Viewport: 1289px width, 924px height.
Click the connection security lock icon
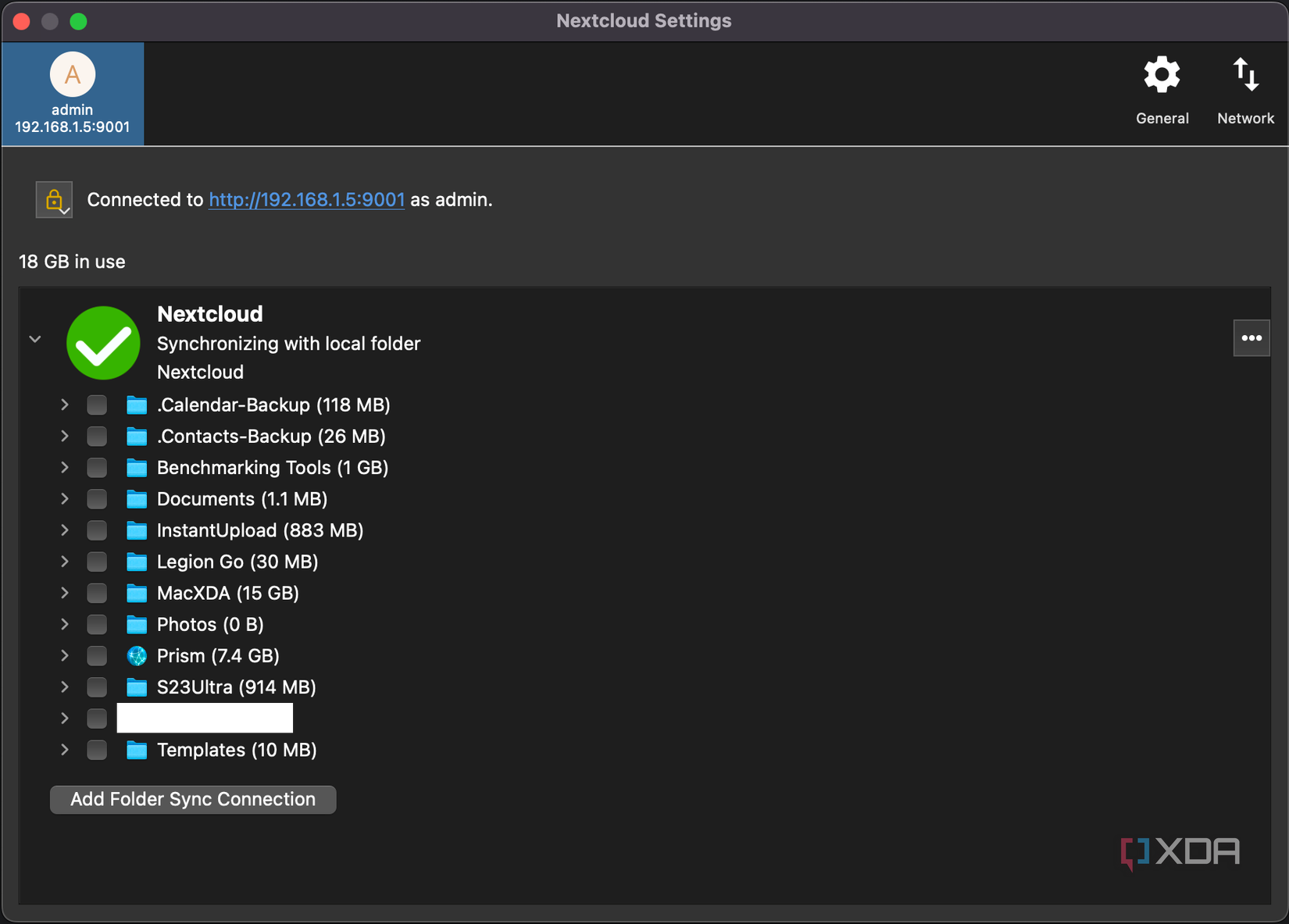pyautogui.click(x=54, y=200)
